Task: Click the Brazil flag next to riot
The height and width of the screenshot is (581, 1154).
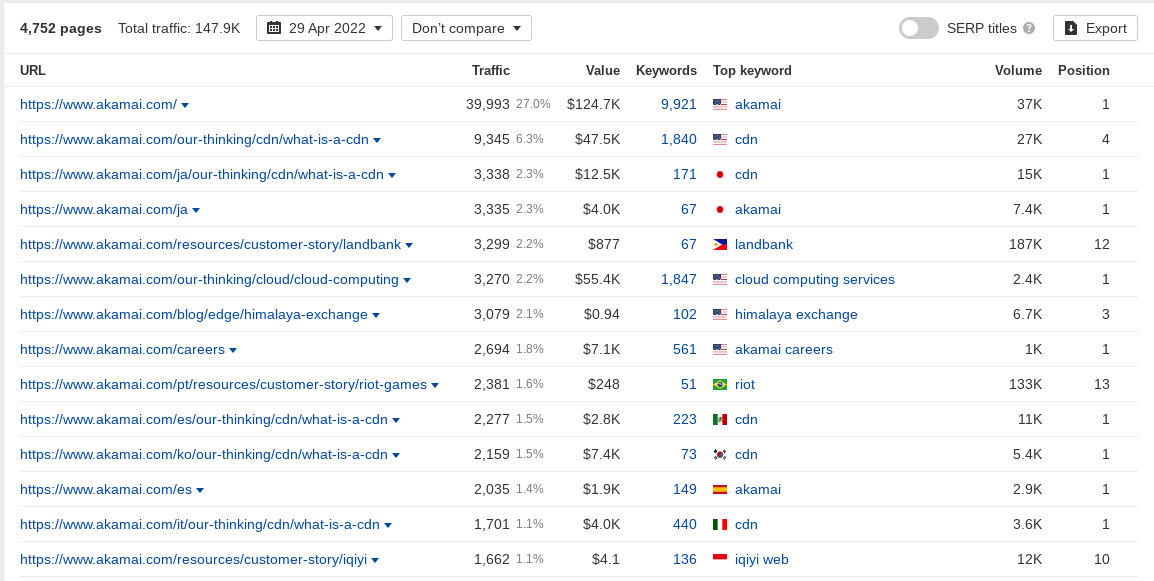Action: (x=720, y=384)
